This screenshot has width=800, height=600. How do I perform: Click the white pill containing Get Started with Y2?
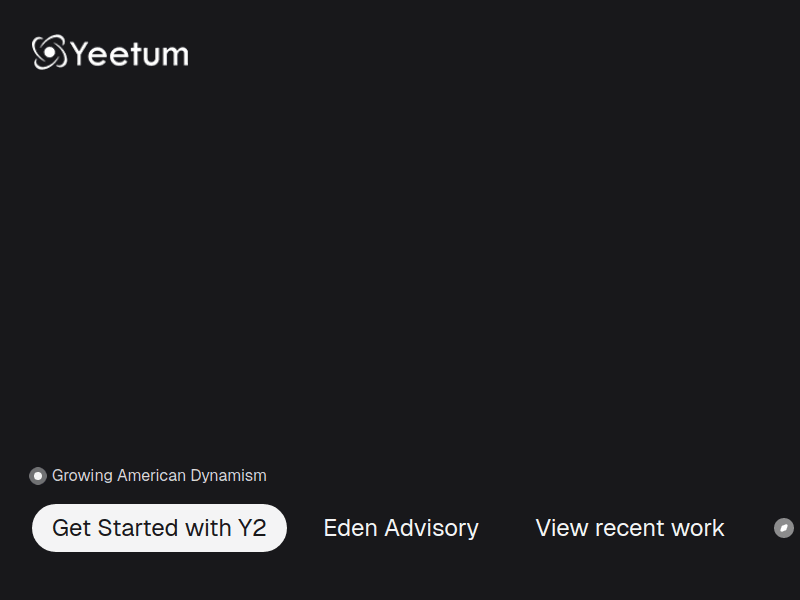pyautogui.click(x=159, y=527)
